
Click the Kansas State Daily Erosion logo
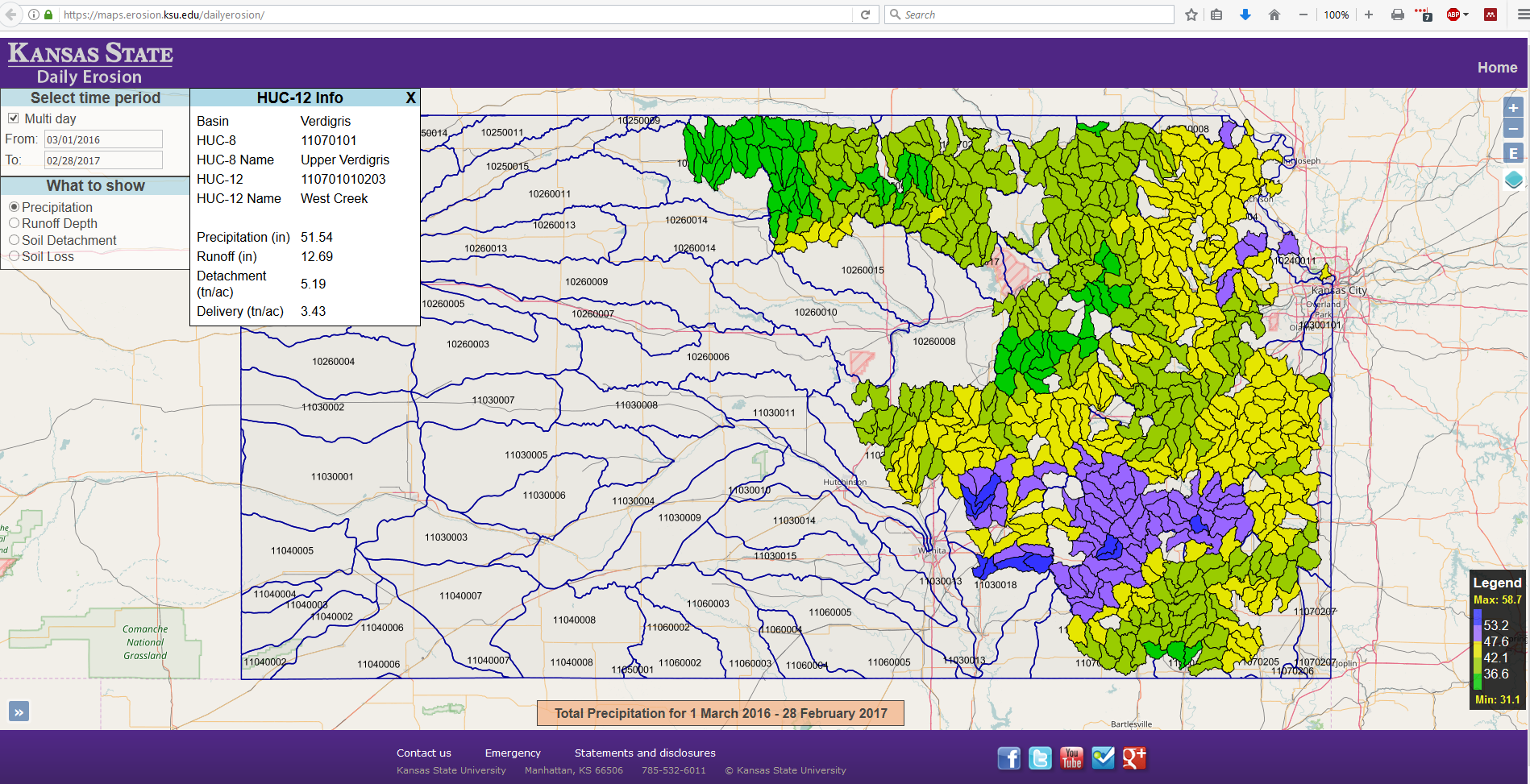tap(90, 64)
